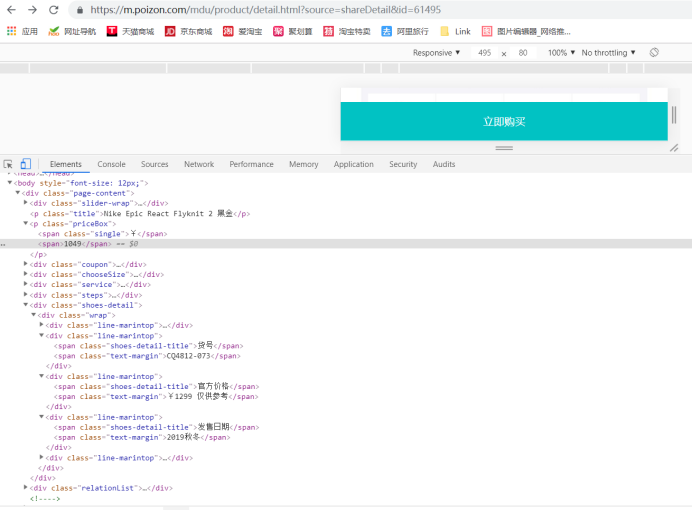
Task: Open the 网址导航 bookmark
Action: [x=72, y=31]
